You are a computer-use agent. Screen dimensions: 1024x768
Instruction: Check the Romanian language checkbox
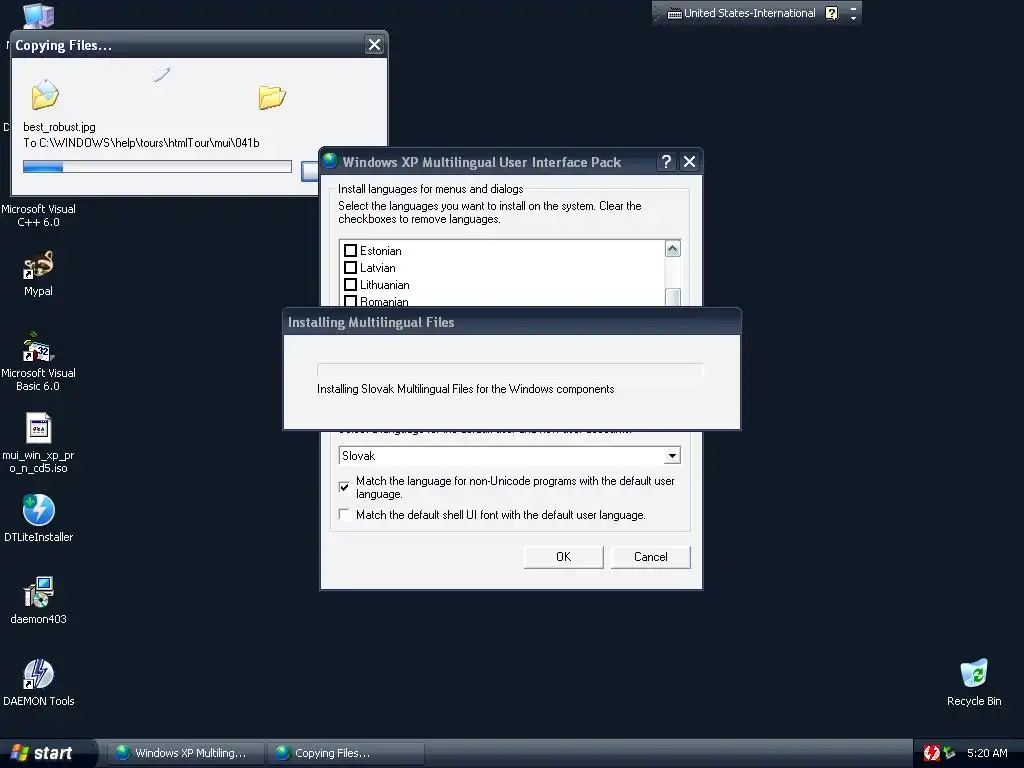351,301
